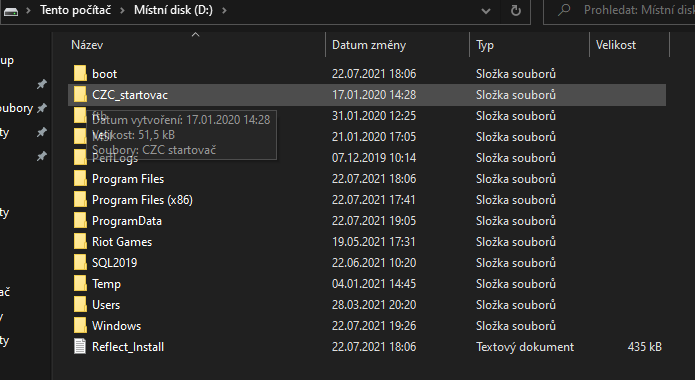Click Místní disk (D:) breadcrumb

pos(173,10)
